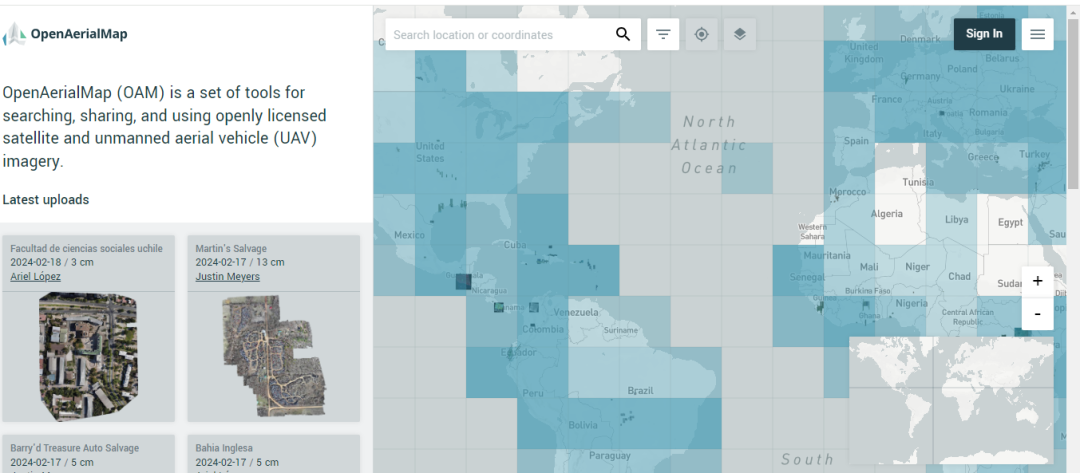Click the Brazil label on map
Viewport: 1080px width, 473px height.
pos(641,391)
